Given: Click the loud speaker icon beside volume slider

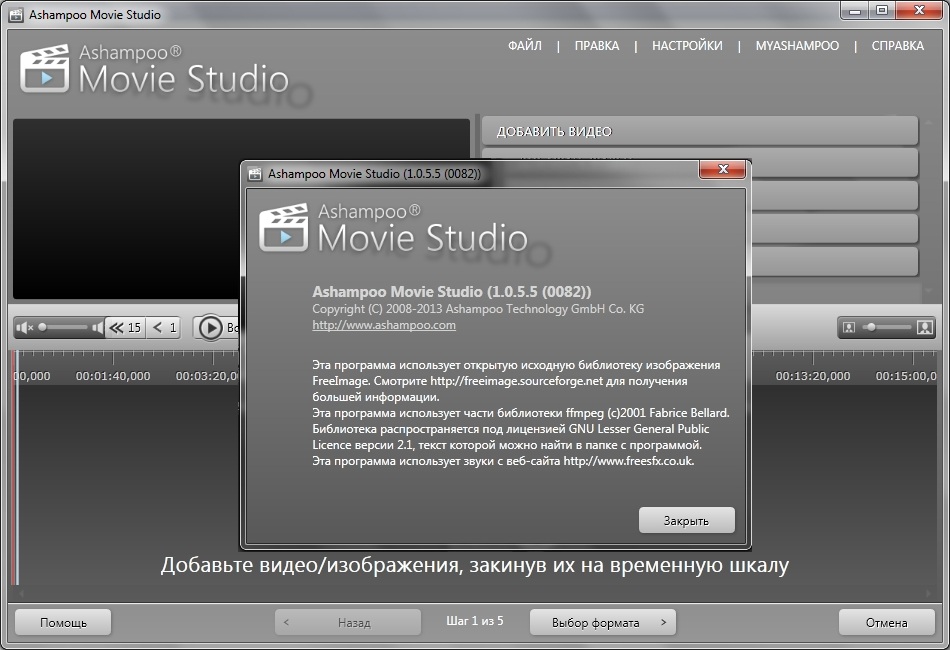Looking at the screenshot, I should (97, 328).
